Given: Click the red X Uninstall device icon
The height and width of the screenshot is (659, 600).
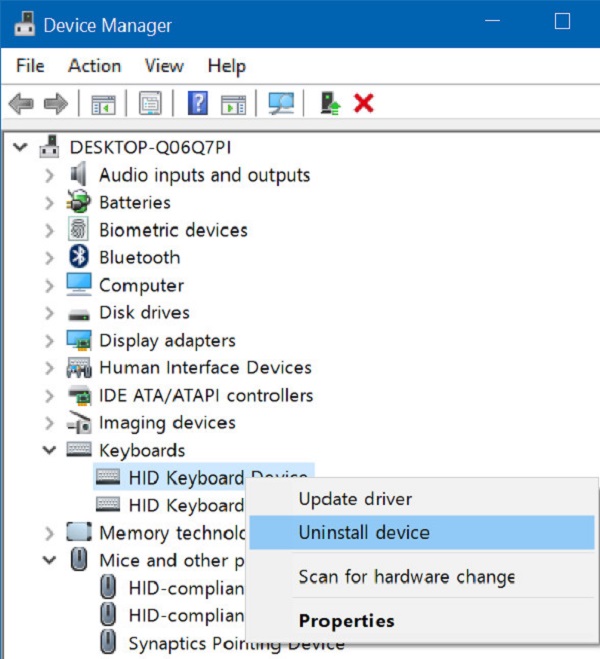Looking at the screenshot, I should tap(364, 103).
